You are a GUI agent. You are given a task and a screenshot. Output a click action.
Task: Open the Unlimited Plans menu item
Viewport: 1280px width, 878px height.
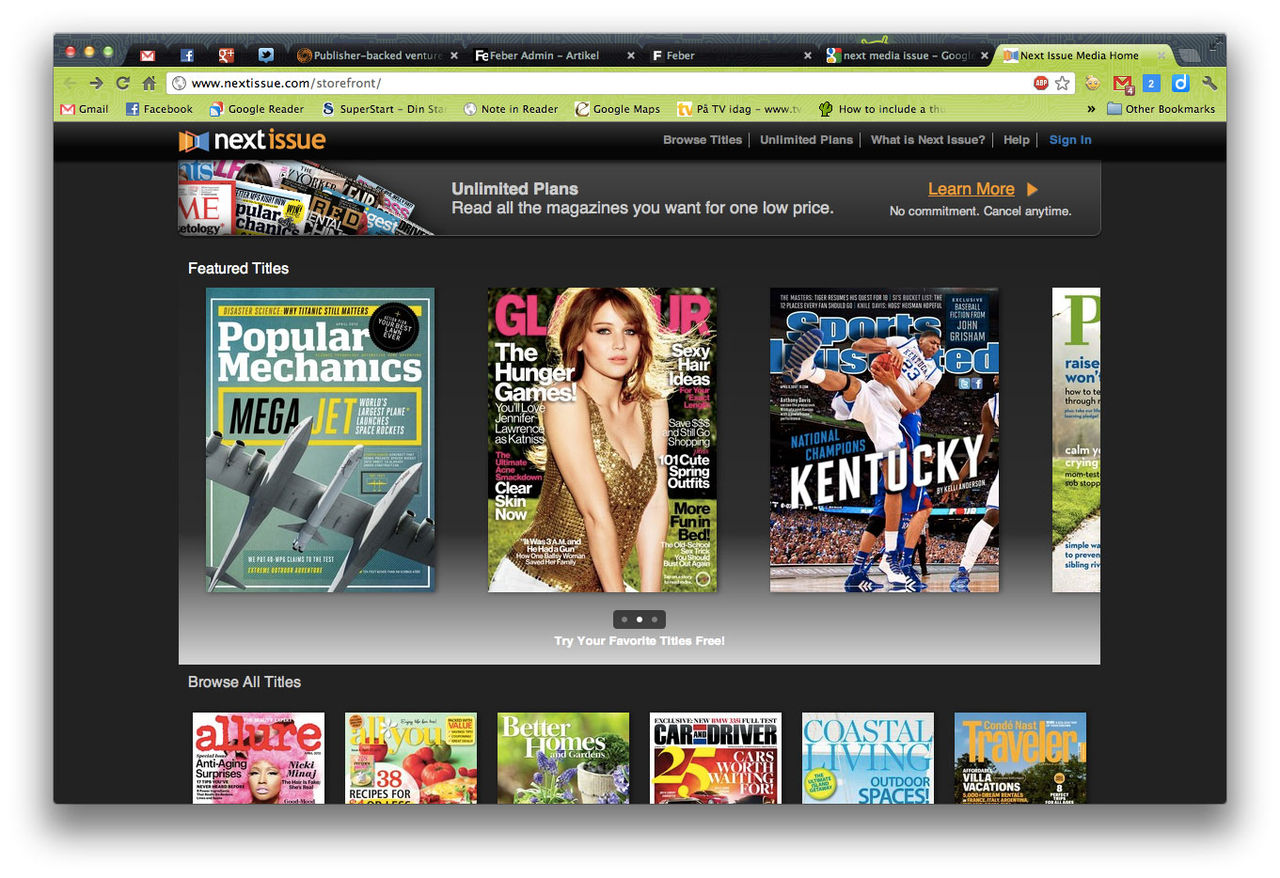coord(806,140)
